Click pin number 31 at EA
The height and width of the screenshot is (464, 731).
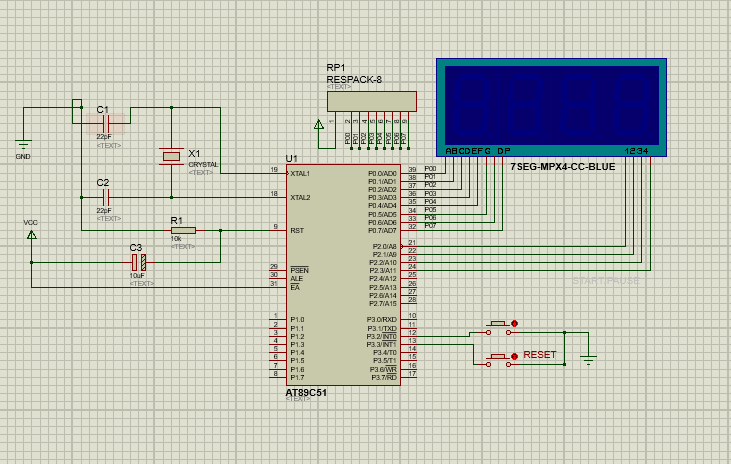274,284
